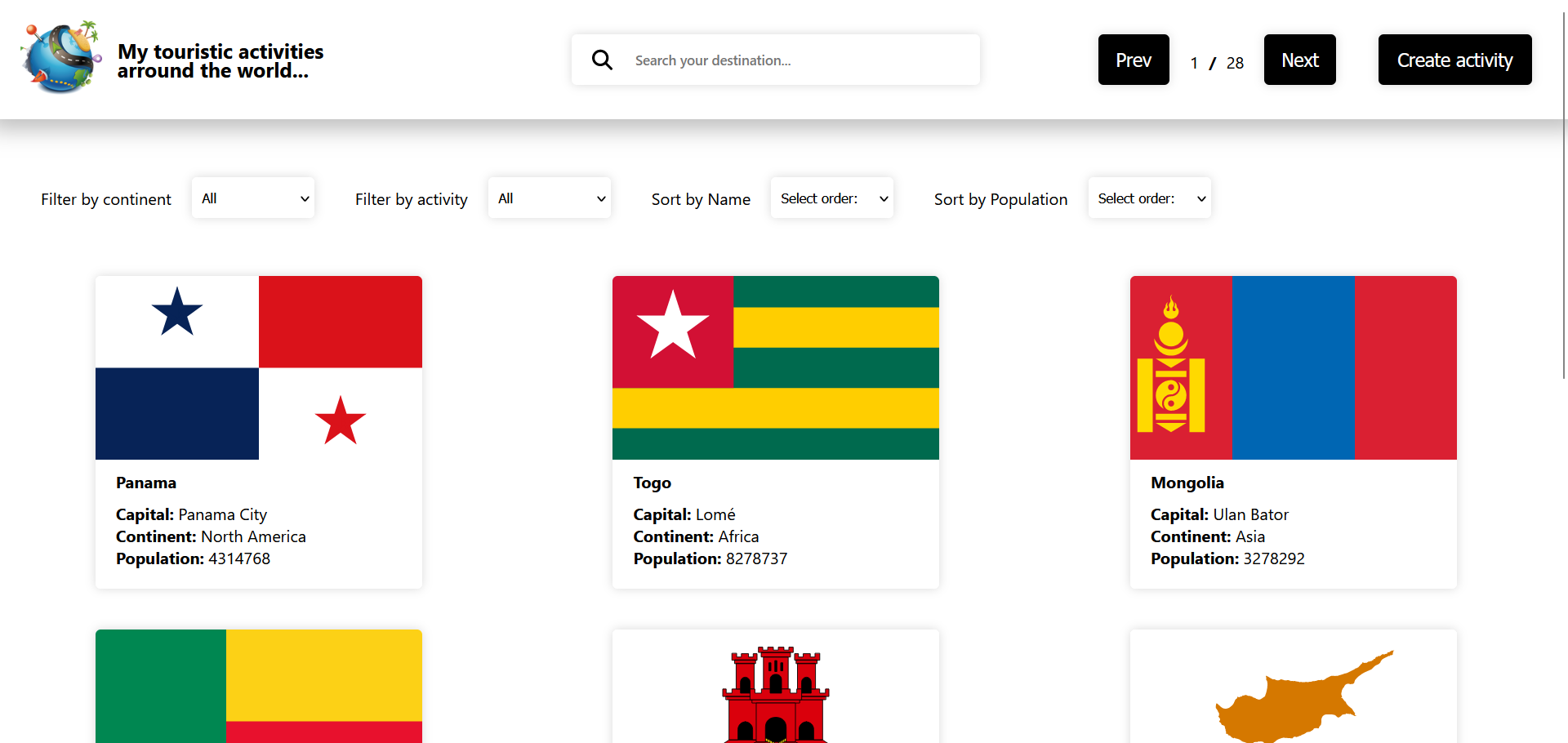Viewport: 1568px width, 743px height.
Task: Click the Panama country name
Action: tap(146, 483)
